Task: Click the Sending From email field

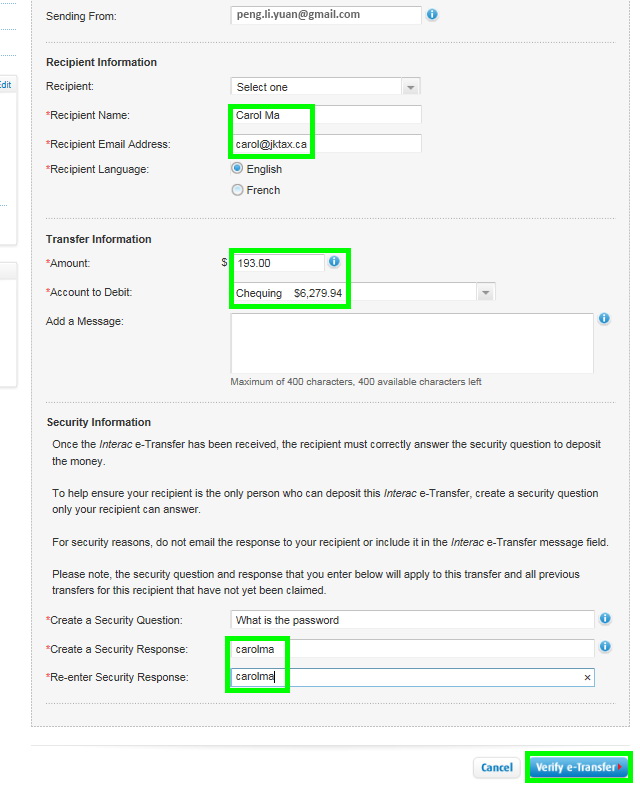Action: point(325,15)
